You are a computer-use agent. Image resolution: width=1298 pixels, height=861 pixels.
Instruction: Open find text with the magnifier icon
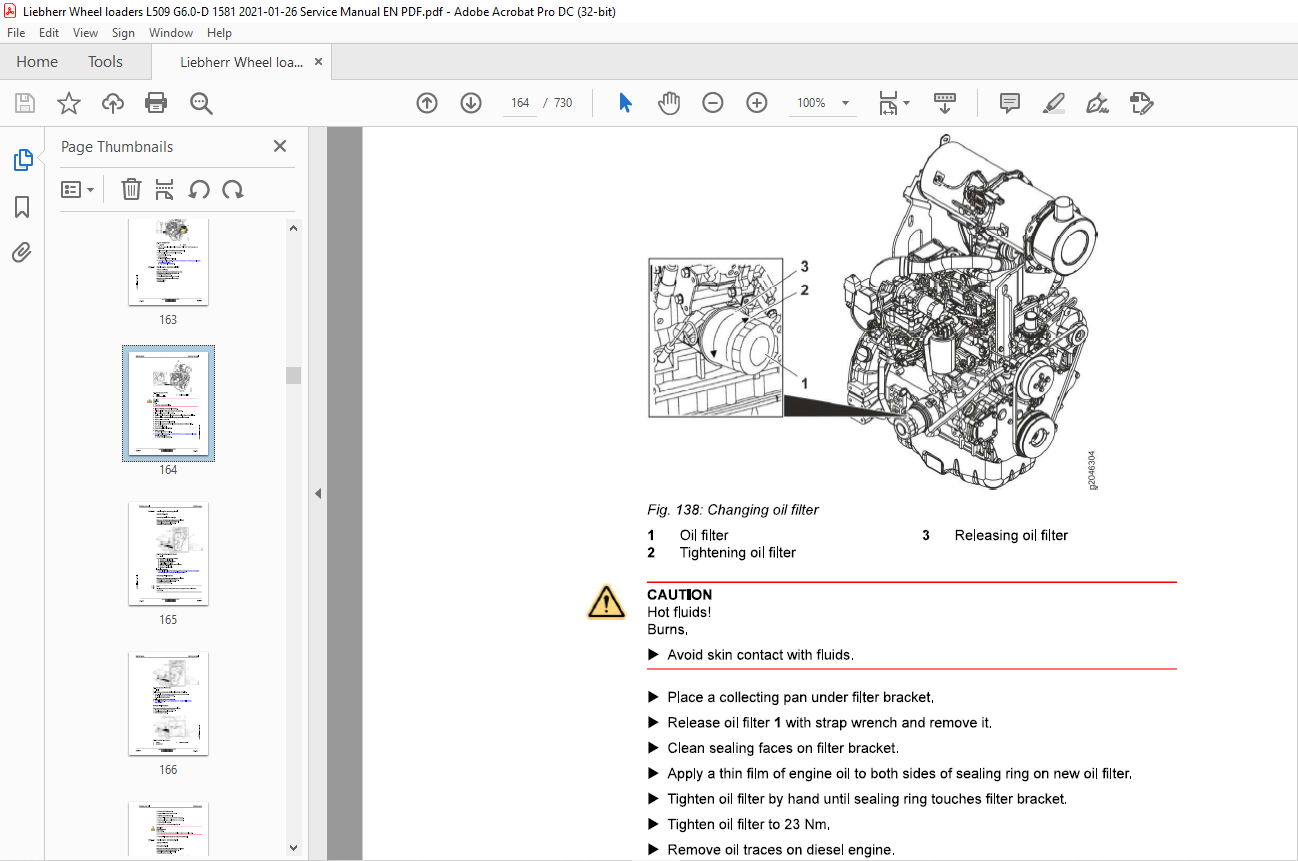point(201,103)
